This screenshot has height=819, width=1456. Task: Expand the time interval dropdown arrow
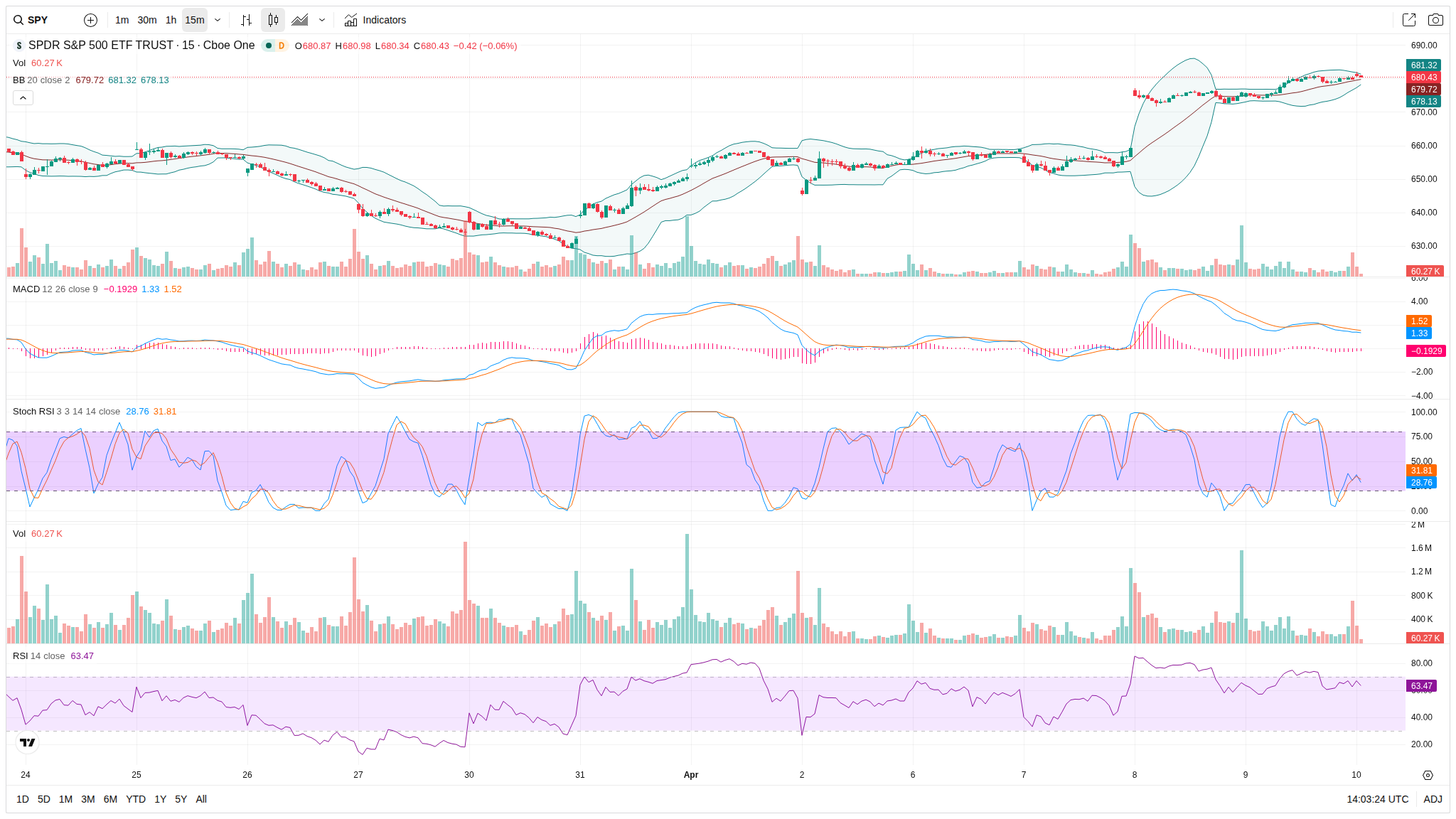(x=218, y=20)
